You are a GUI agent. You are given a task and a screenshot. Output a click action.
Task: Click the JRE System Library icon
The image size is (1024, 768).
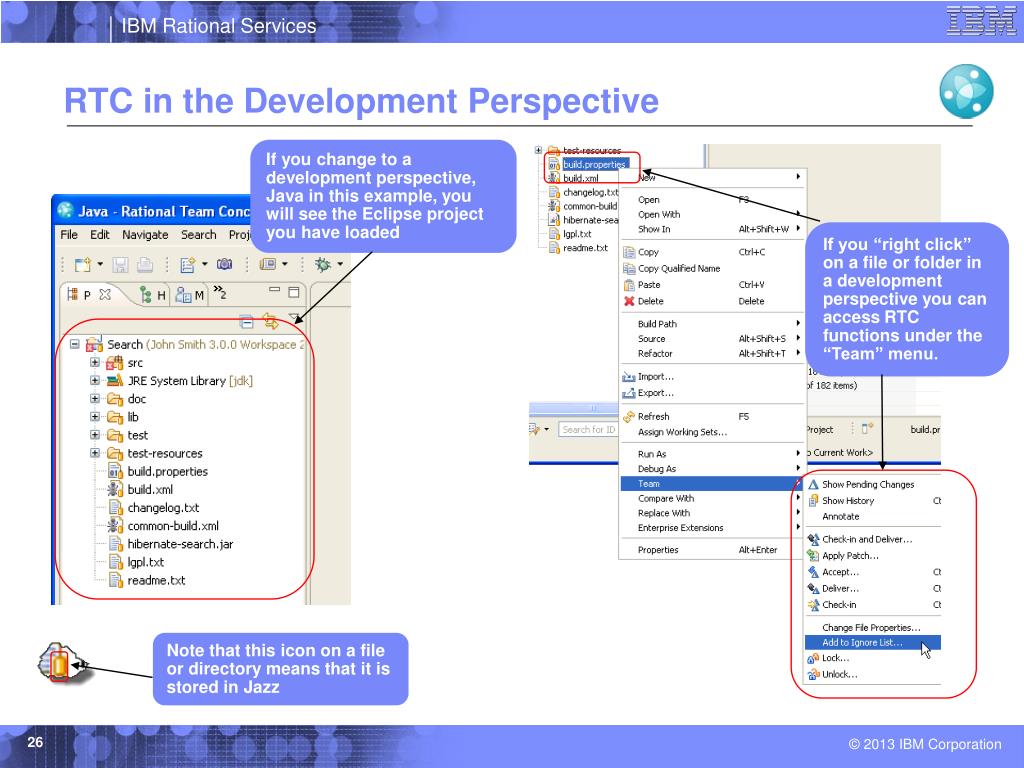[115, 381]
